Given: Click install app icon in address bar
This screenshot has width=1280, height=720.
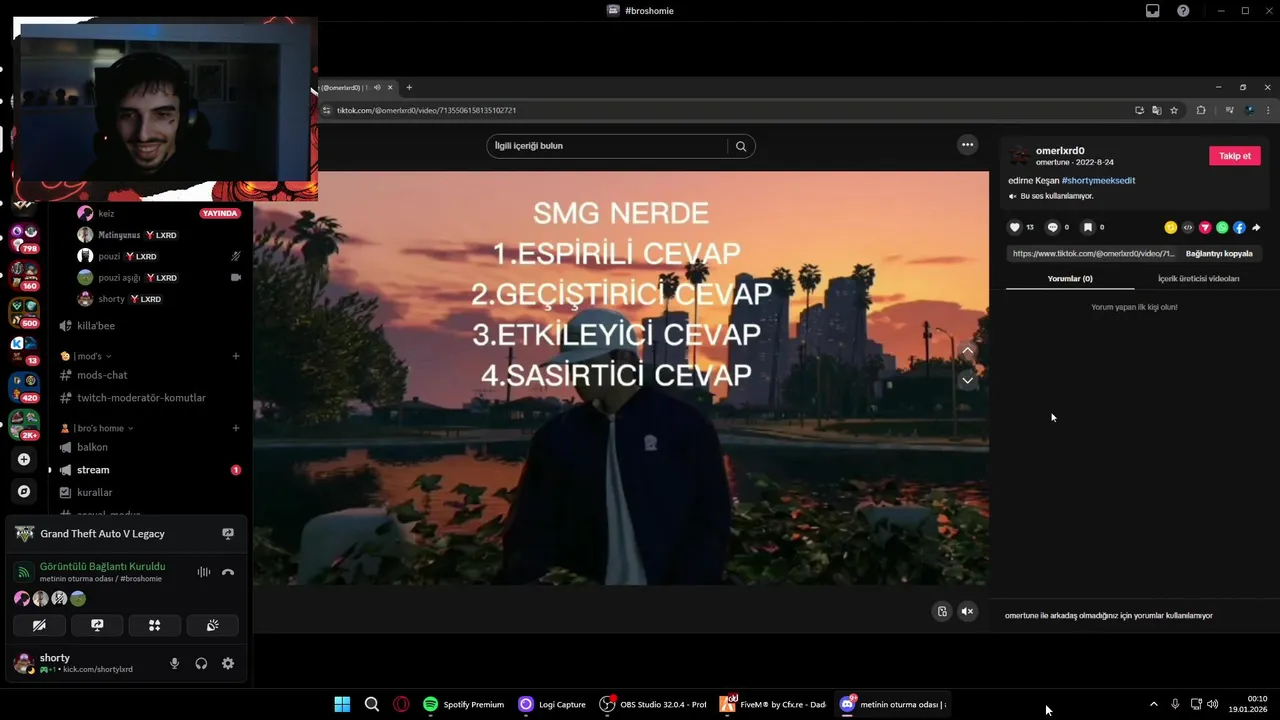Looking at the screenshot, I should (1139, 110).
